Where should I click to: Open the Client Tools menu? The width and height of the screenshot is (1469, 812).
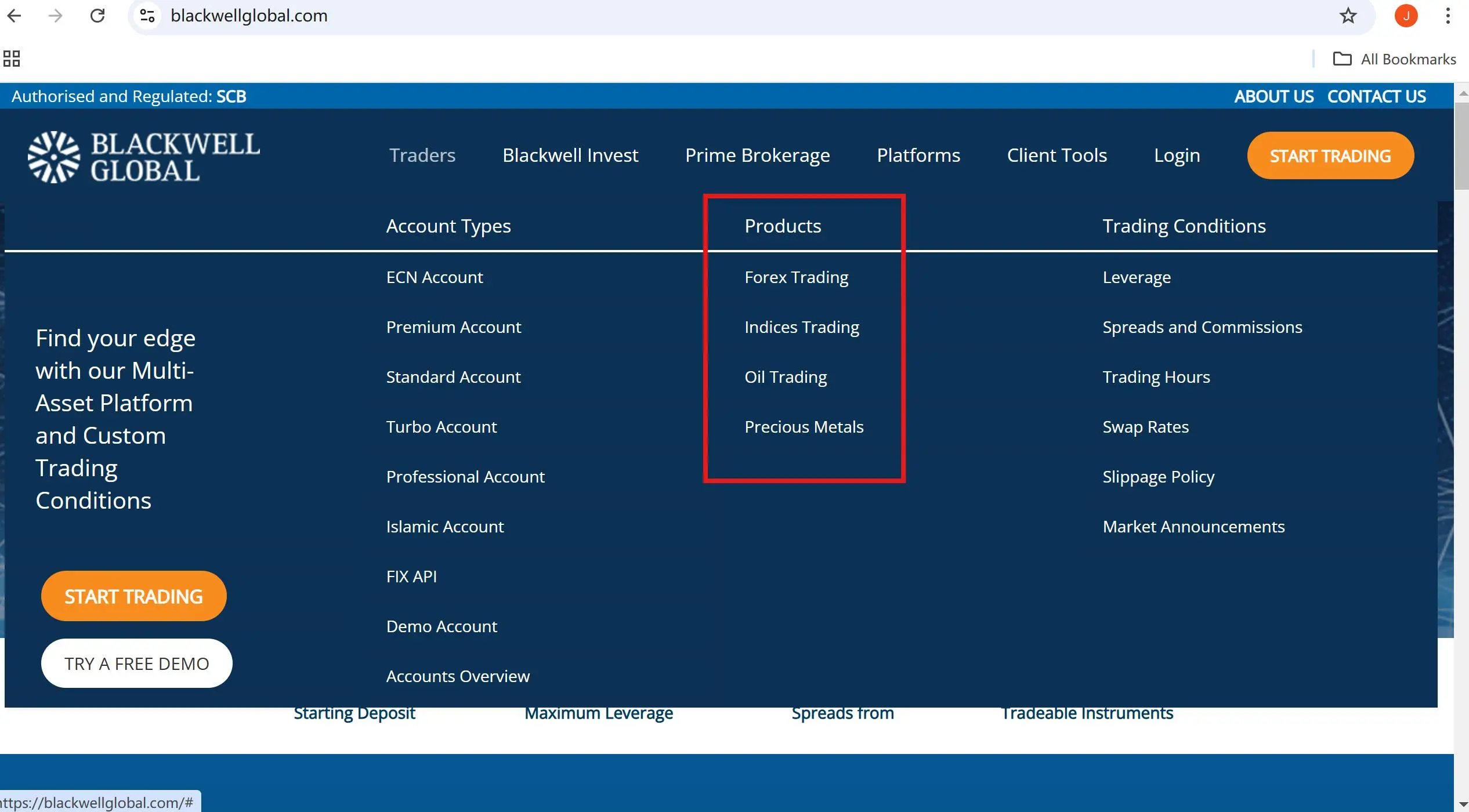tap(1057, 155)
